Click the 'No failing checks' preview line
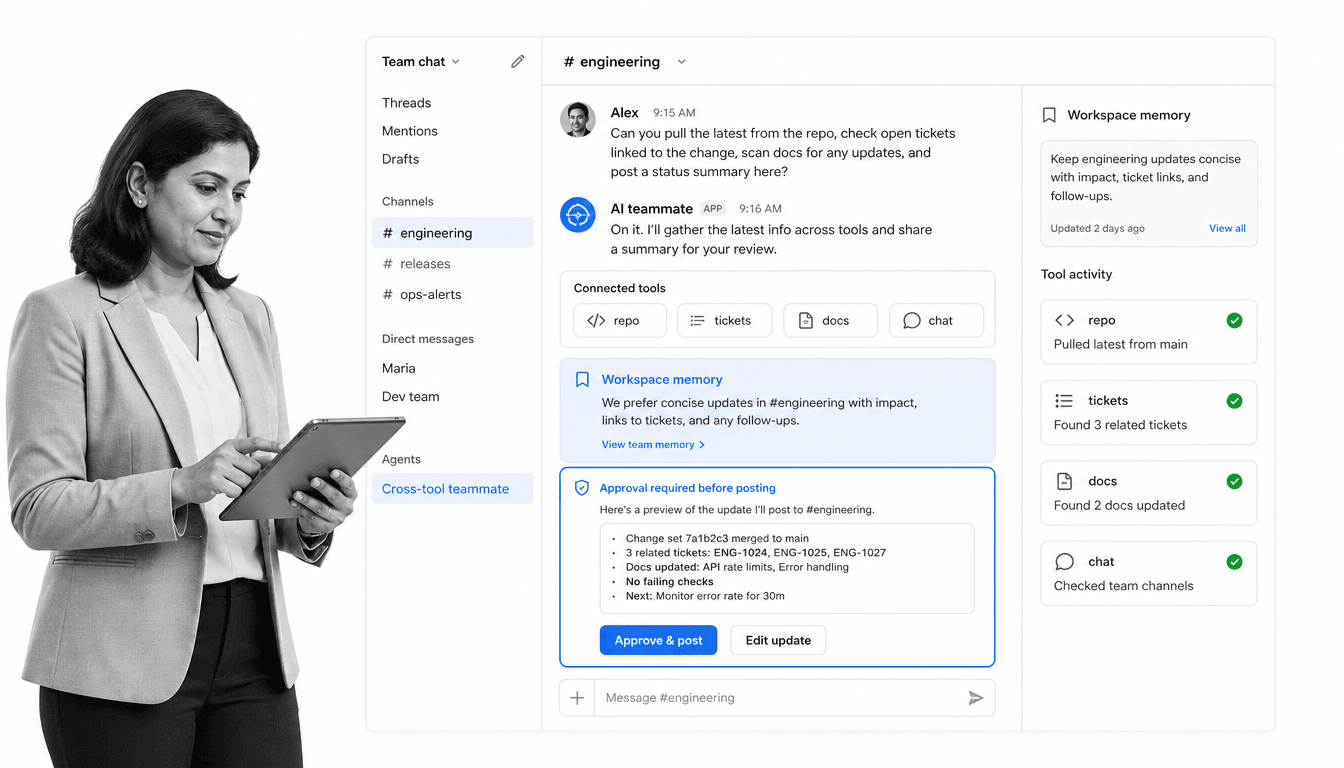This screenshot has height=768, width=1344. [669, 582]
